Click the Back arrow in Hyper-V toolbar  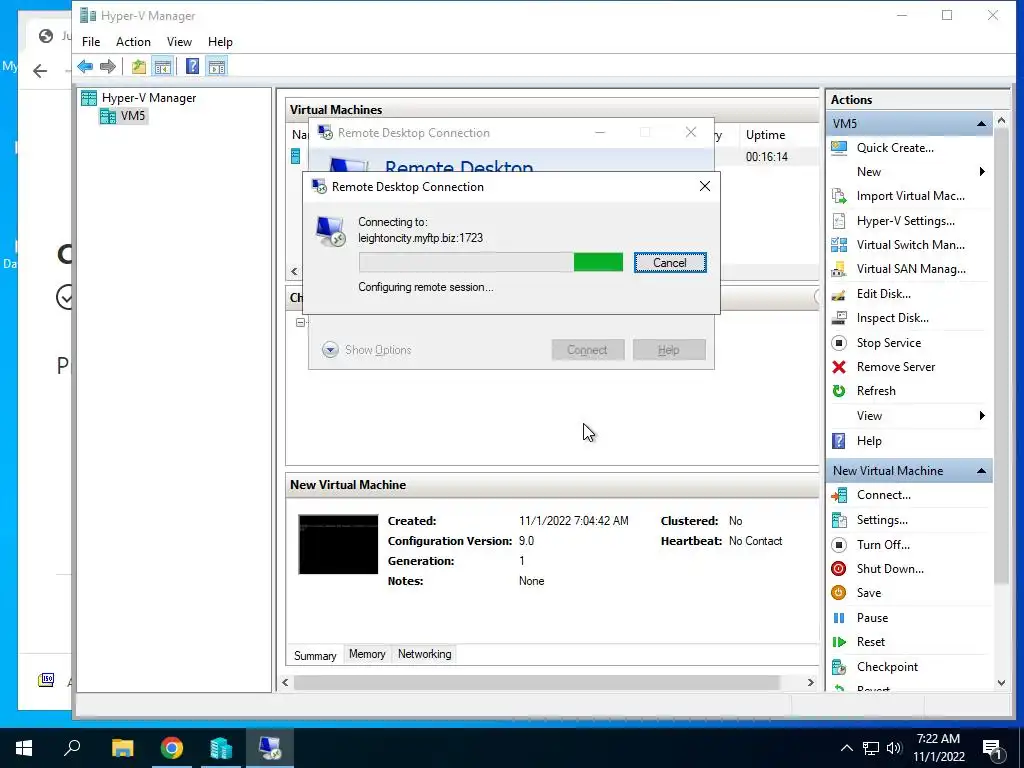coord(85,66)
